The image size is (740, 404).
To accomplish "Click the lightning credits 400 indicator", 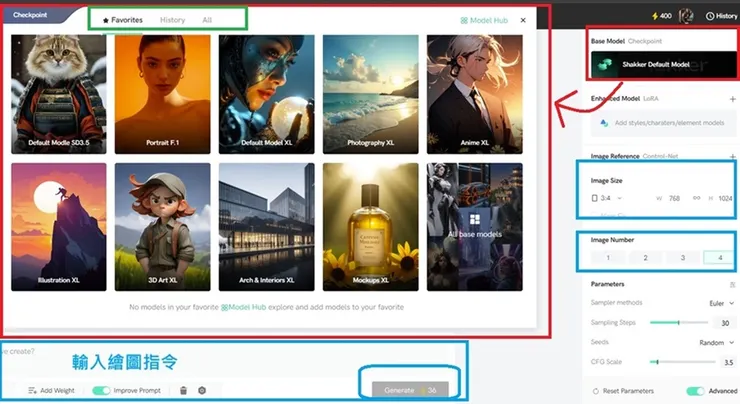I will [662, 16].
